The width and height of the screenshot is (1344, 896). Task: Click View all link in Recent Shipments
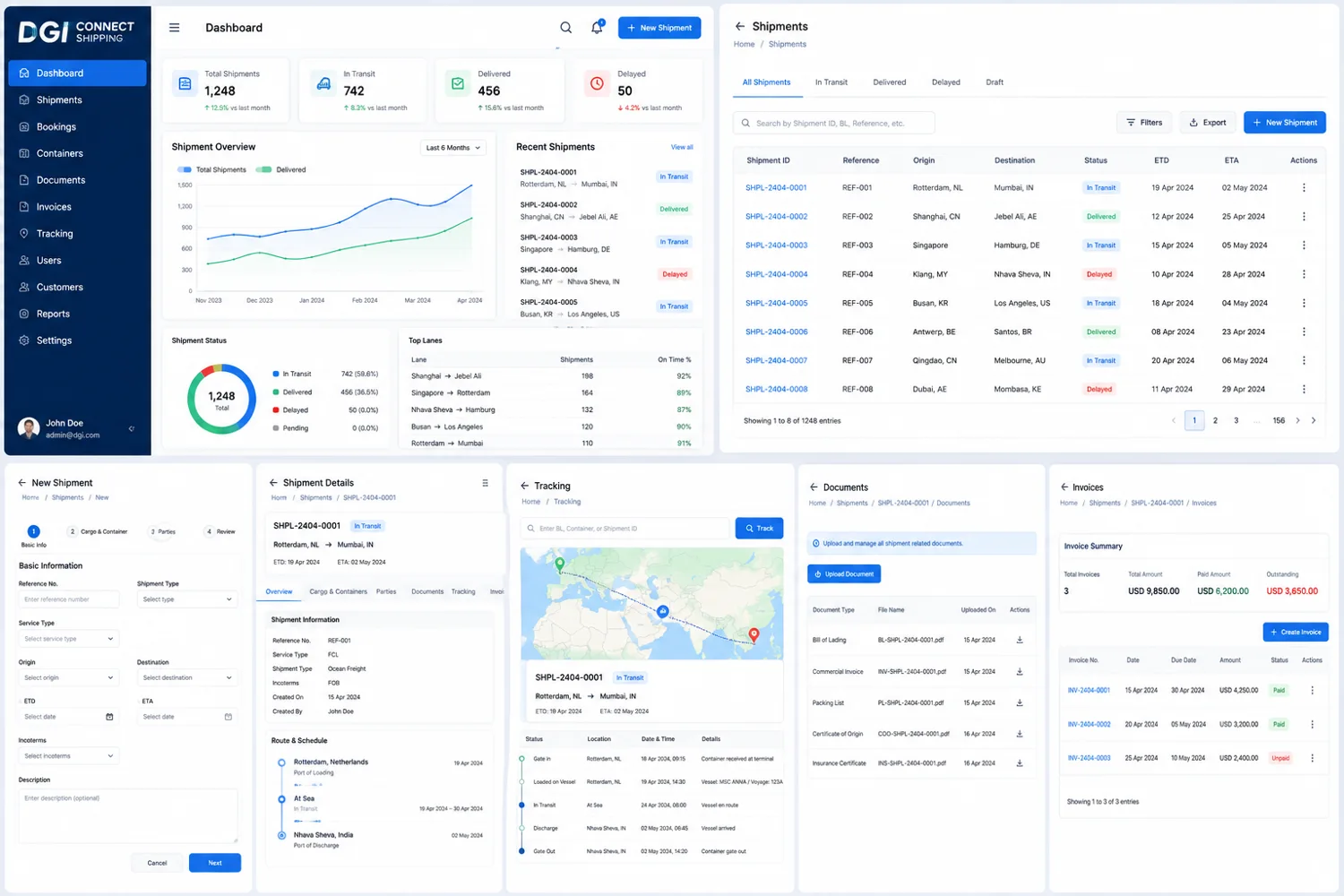(x=682, y=147)
